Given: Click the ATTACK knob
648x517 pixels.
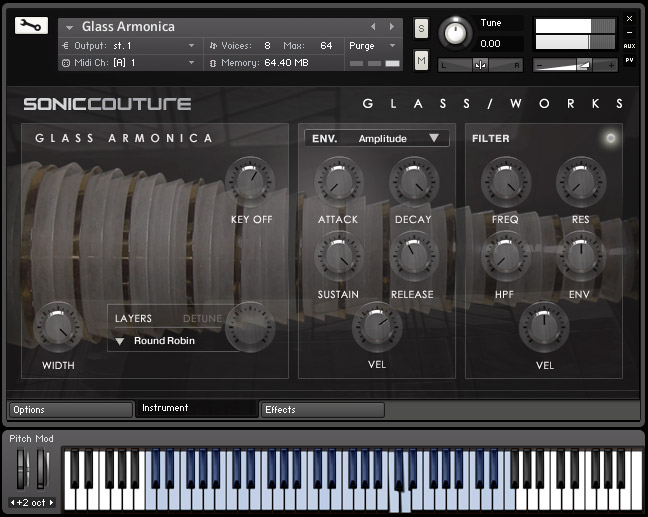Looking at the screenshot, I should (339, 182).
